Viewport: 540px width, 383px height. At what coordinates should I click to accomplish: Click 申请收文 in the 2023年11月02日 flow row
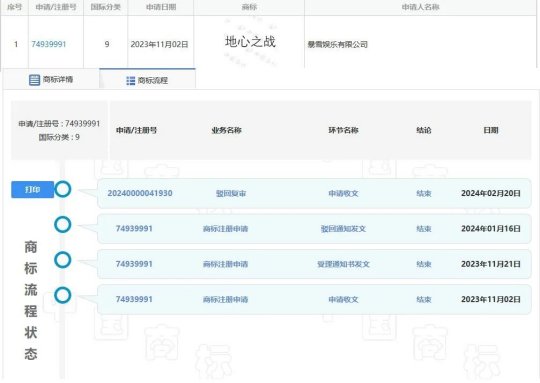(x=343, y=300)
